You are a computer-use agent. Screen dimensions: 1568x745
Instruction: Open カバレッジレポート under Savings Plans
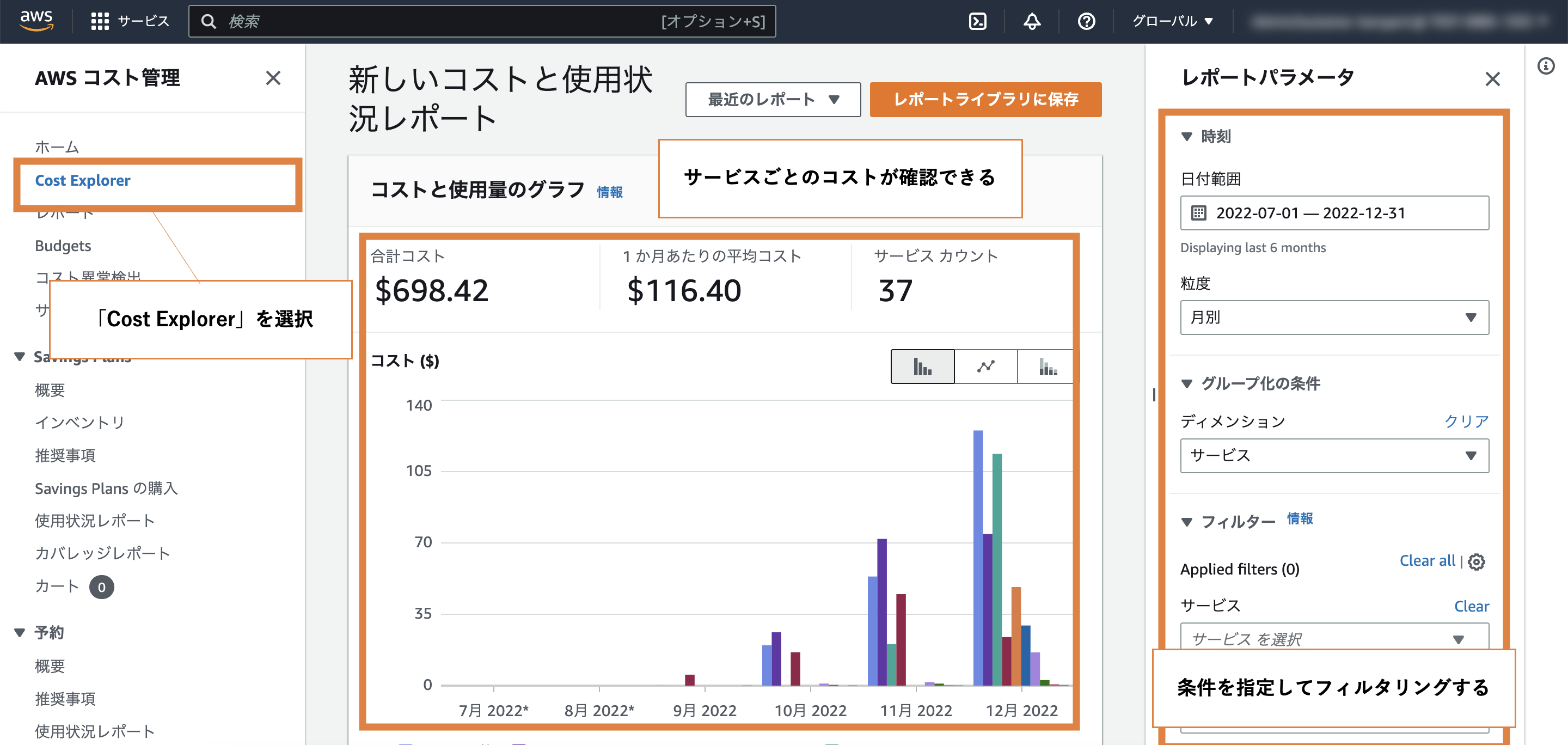pyautogui.click(x=102, y=553)
